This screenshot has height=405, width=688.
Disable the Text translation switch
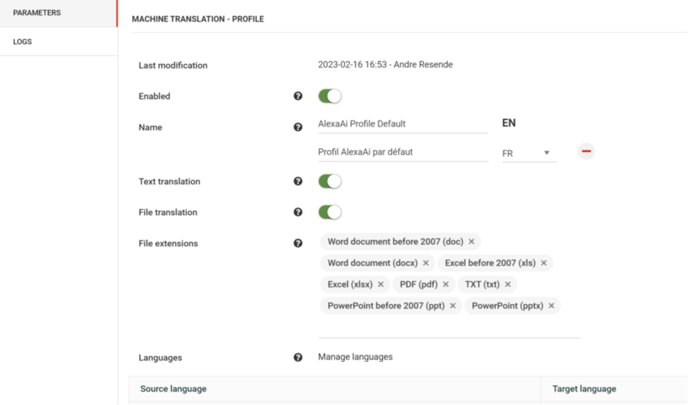330,181
